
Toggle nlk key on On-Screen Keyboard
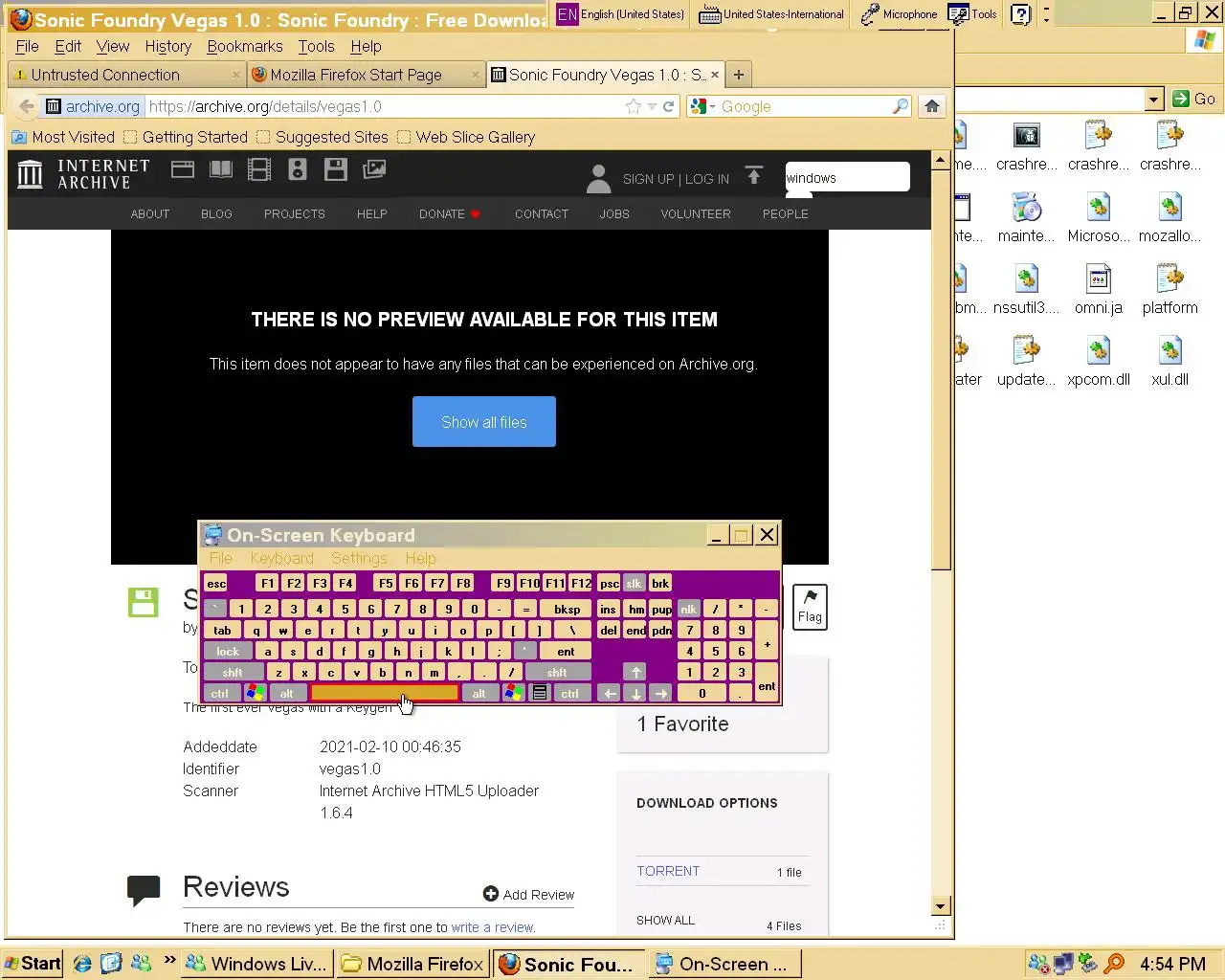688,609
